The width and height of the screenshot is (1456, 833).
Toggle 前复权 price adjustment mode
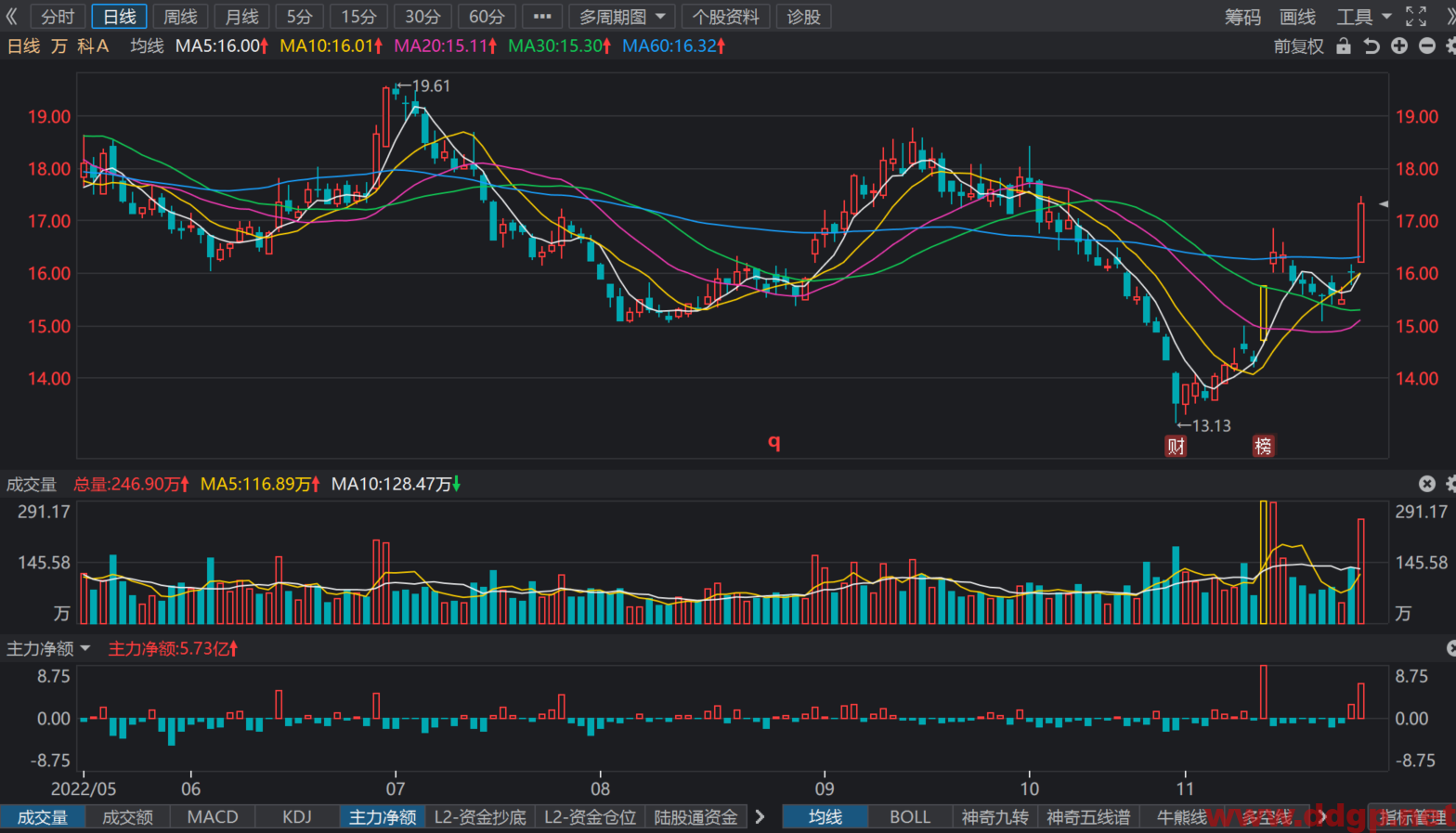(1298, 46)
